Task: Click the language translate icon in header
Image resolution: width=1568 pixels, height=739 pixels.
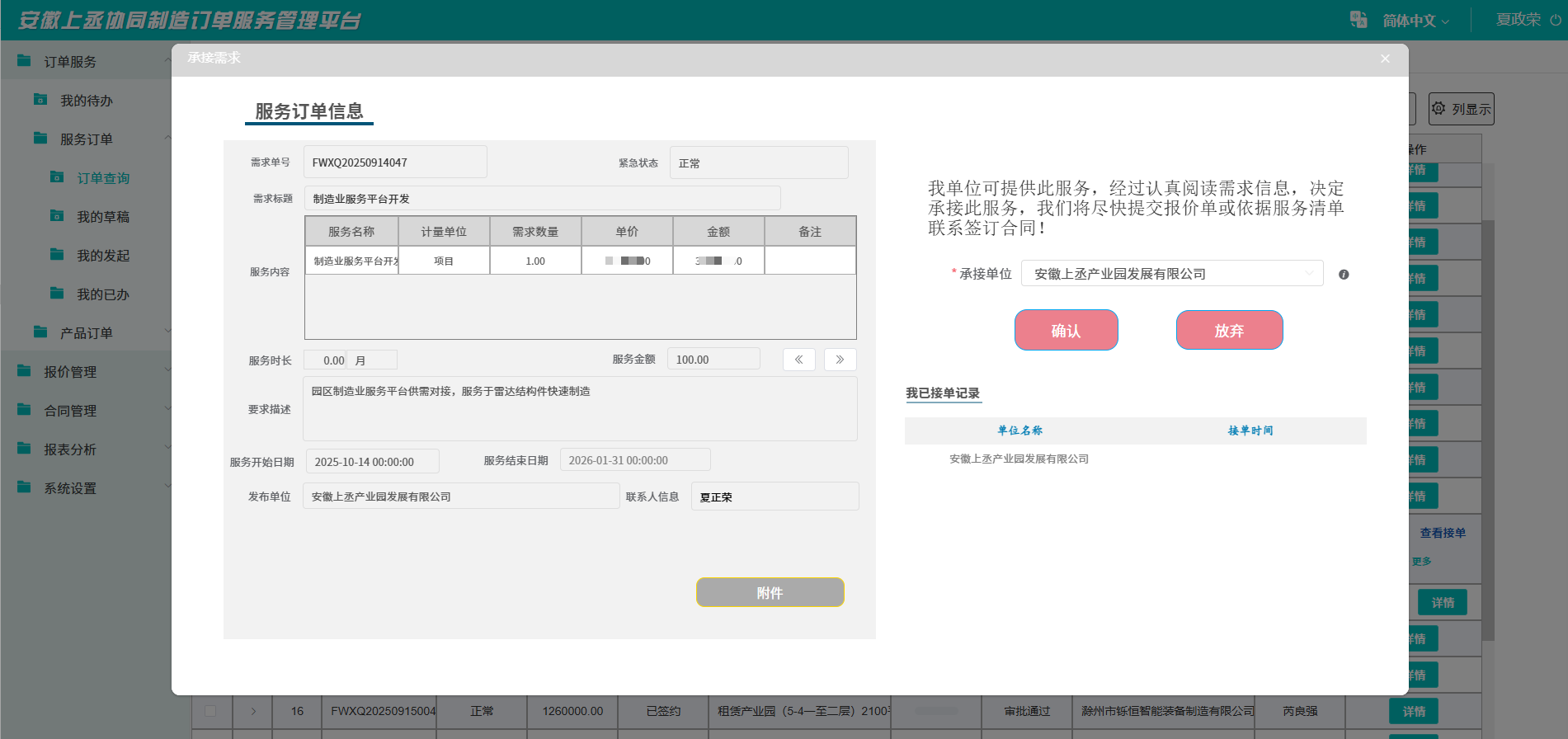Action: (x=1358, y=20)
